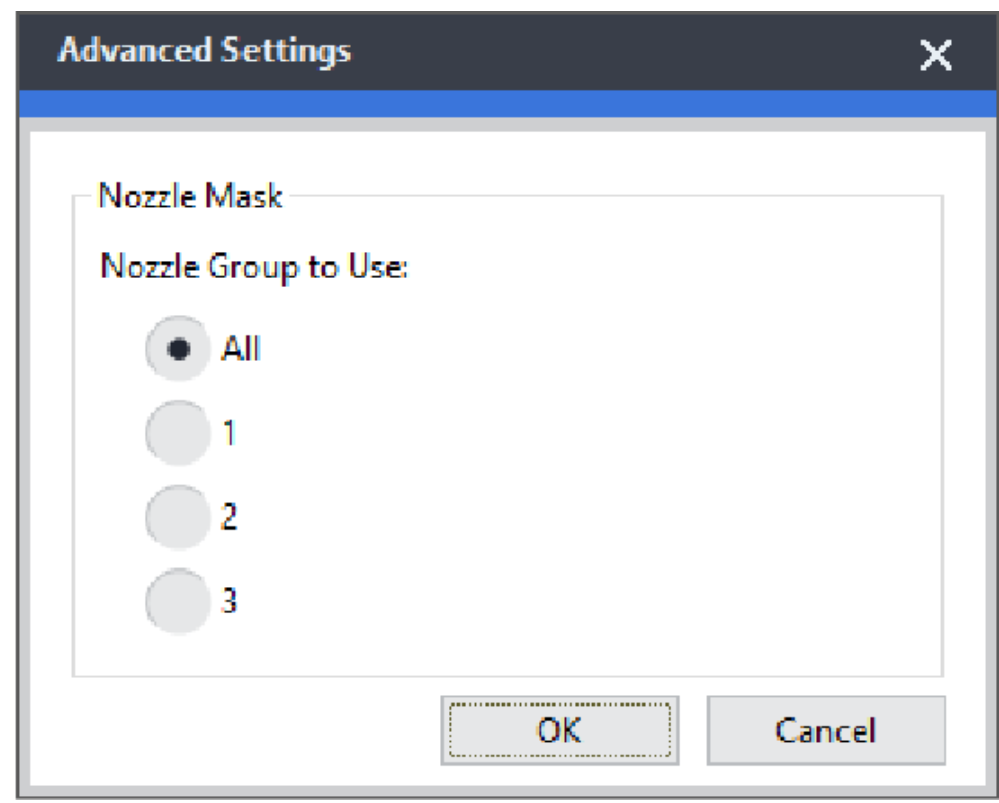The image size is (999, 803).
Task: Click the "2" option text label
Action: coord(227,518)
